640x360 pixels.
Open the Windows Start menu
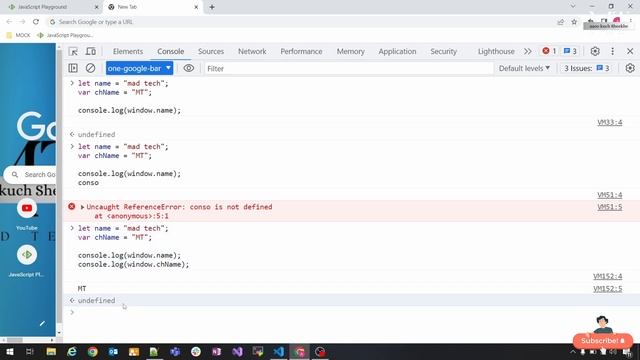tap(9, 351)
